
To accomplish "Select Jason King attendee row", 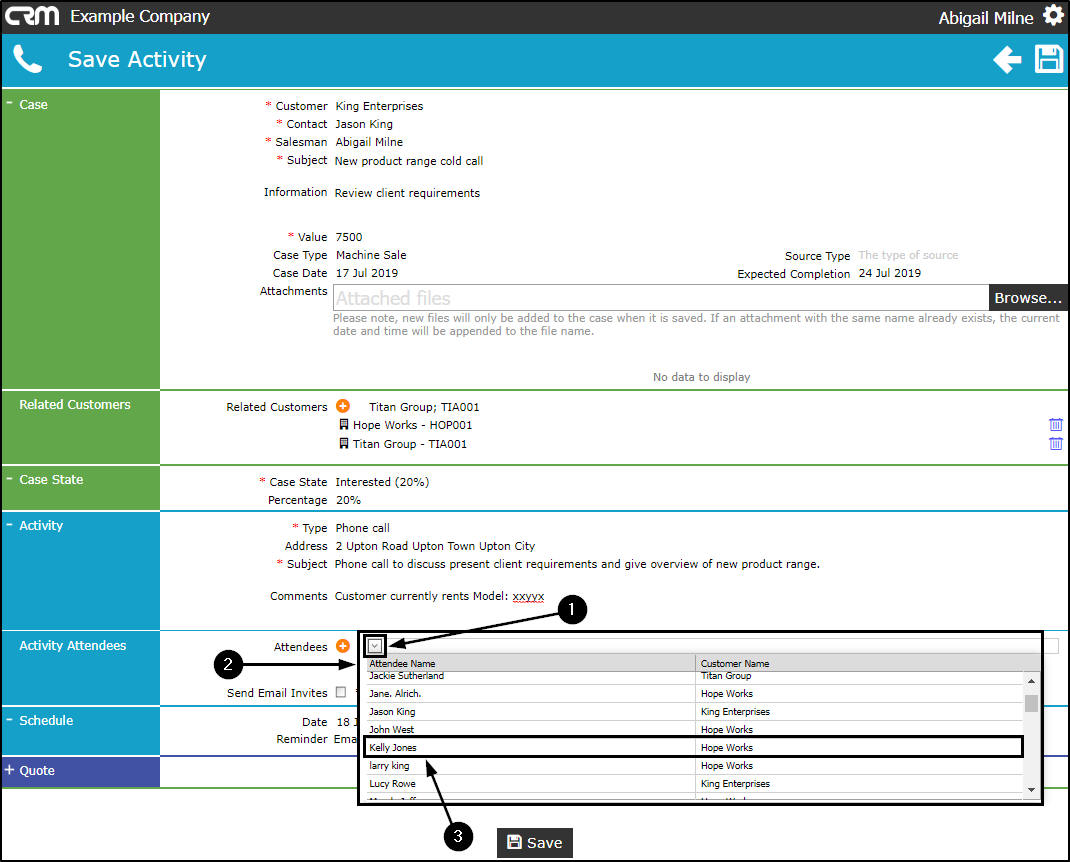I will (694, 711).
